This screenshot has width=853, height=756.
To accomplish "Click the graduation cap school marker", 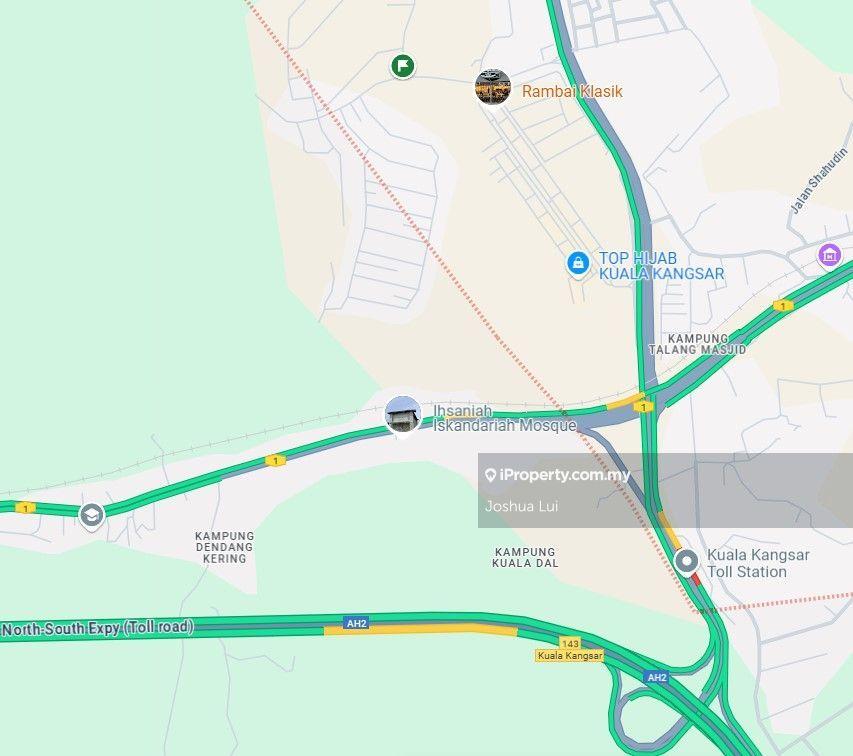I will click(x=91, y=515).
